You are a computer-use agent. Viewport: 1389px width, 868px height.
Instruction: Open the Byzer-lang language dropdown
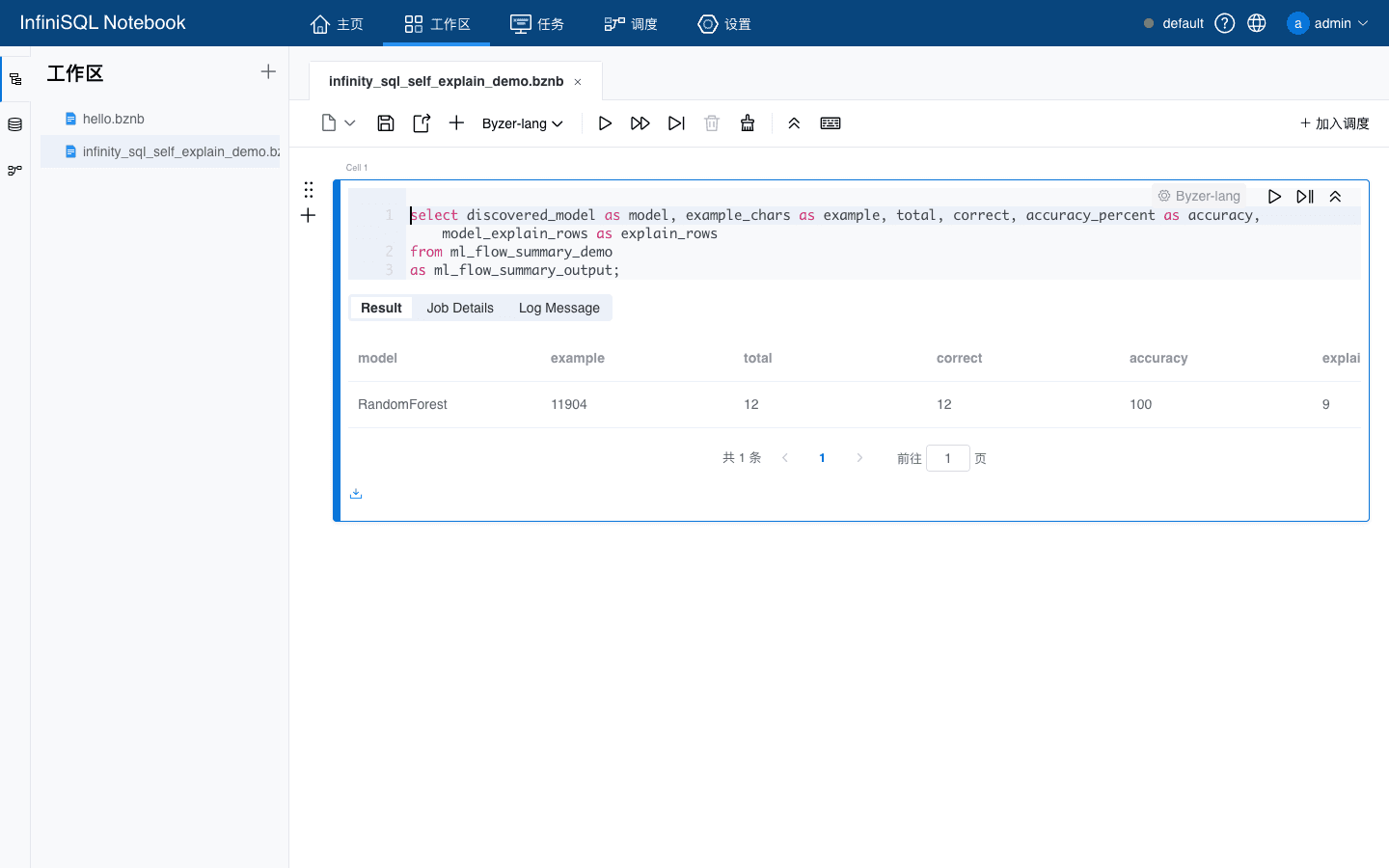tap(523, 123)
